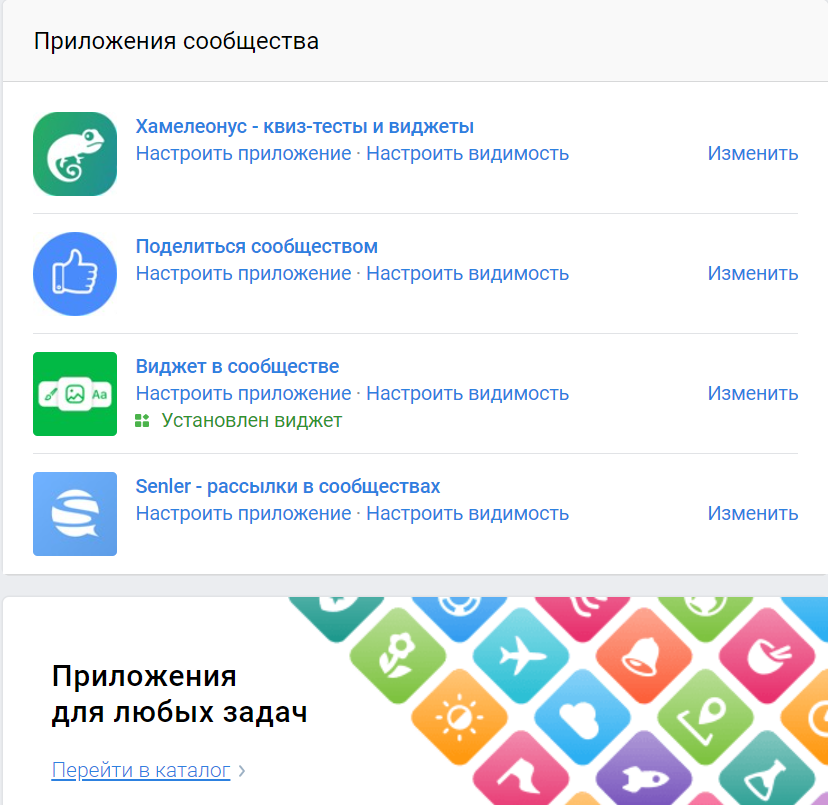
Task: Click the orange bell tile in the banner
Action: (644, 656)
